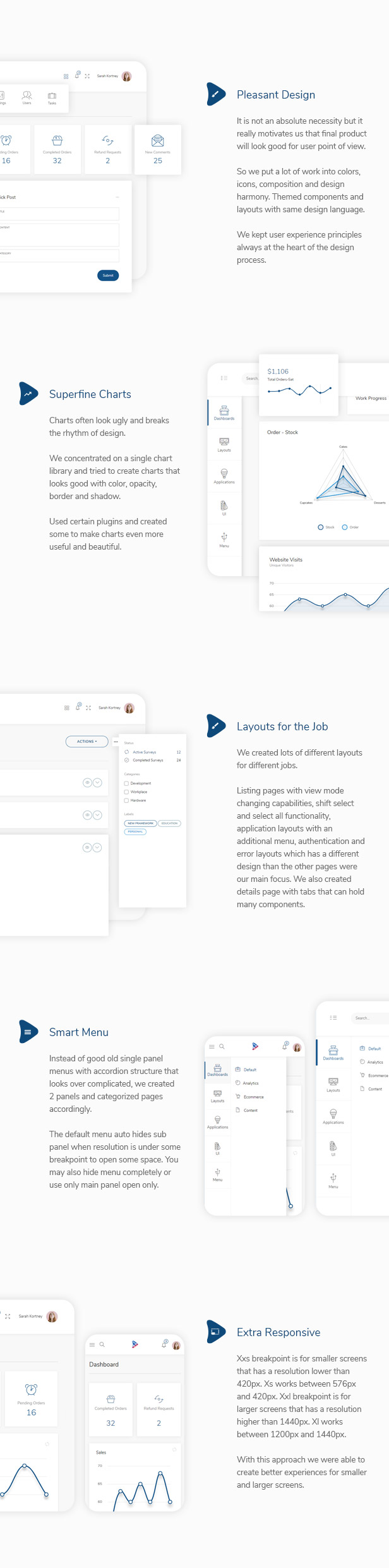Open Analytics in Smart Menu tablet submenu
This screenshot has width=389, height=1568.
(371, 1062)
